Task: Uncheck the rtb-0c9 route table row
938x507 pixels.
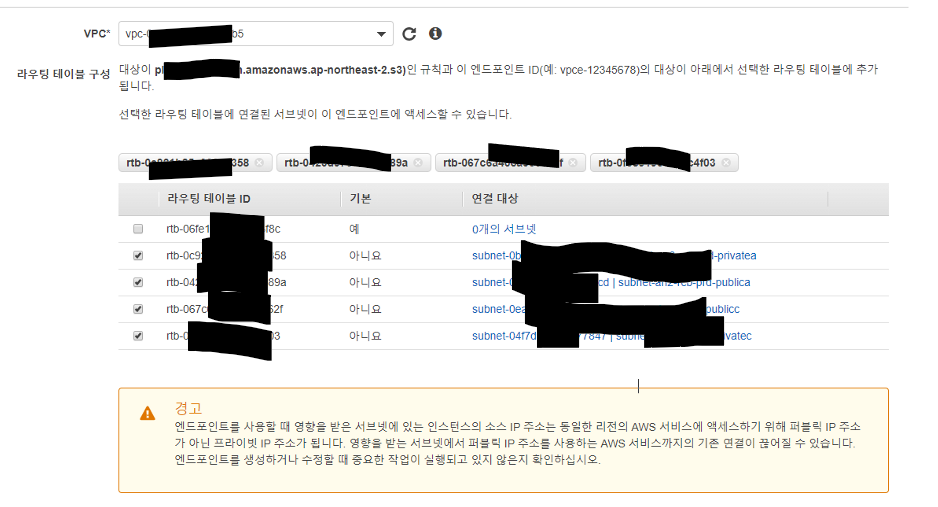Action: 138,256
